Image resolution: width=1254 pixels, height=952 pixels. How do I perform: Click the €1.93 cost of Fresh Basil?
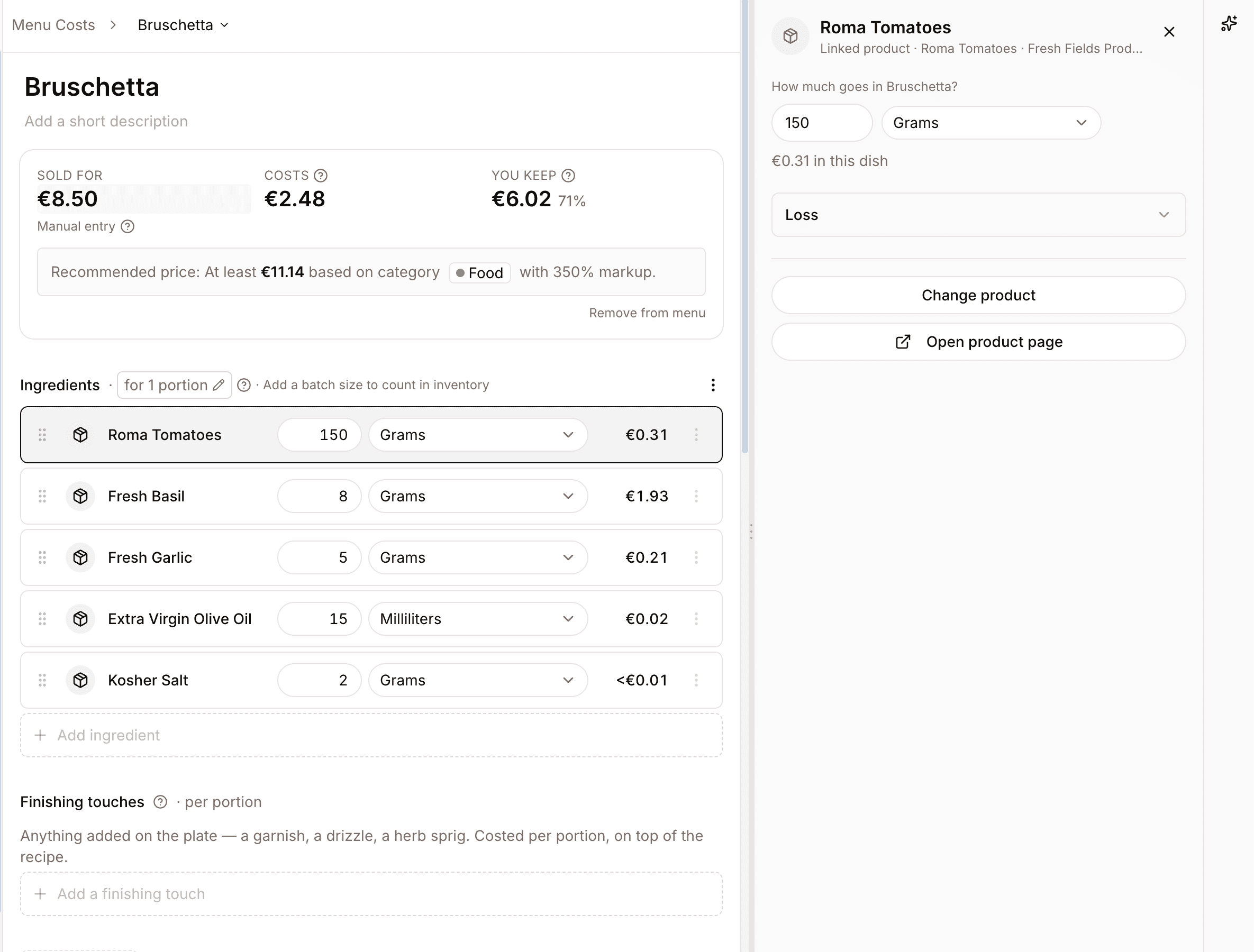647,497
